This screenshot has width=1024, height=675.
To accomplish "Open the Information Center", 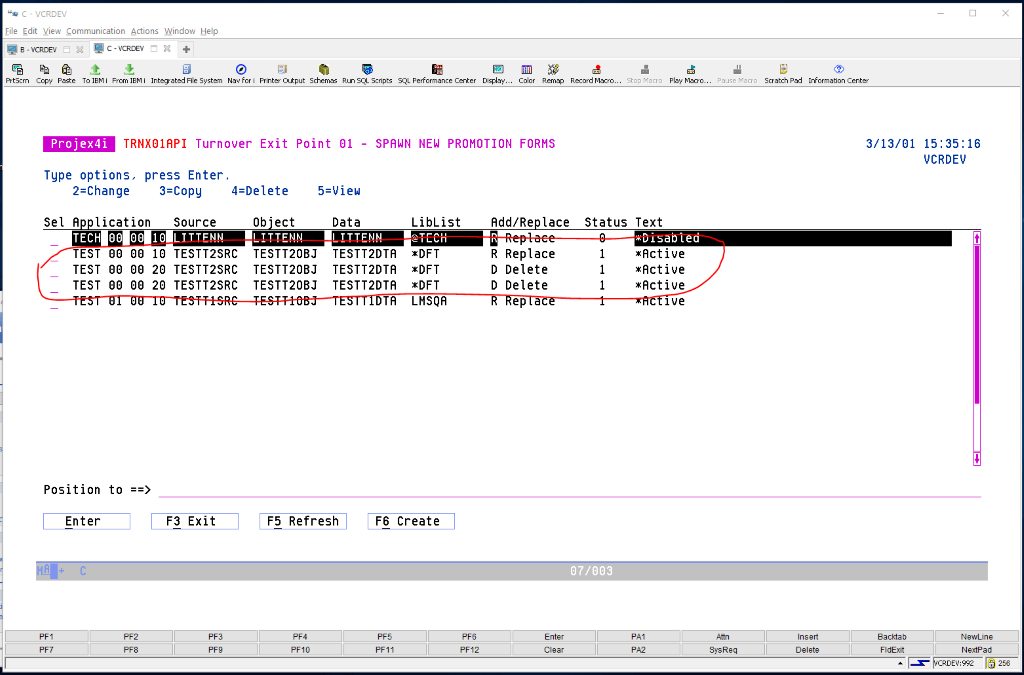I will pos(839,74).
